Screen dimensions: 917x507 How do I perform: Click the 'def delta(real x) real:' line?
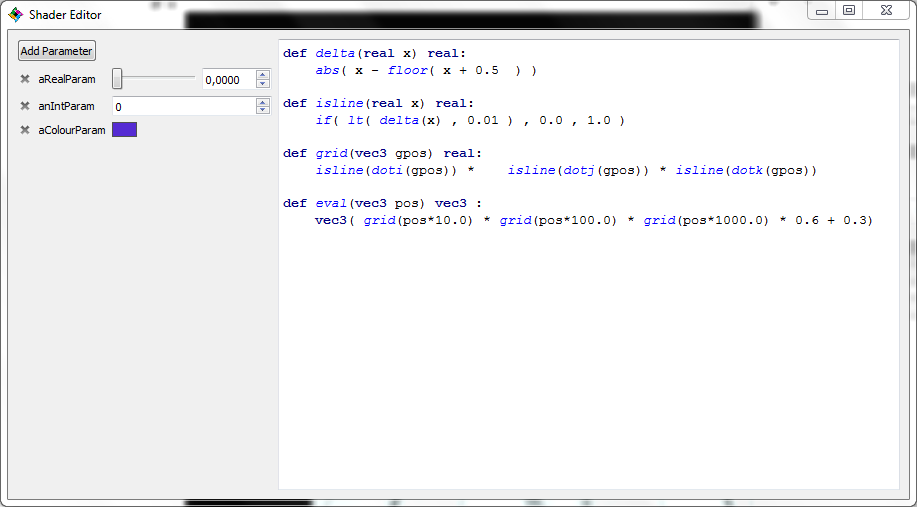click(x=374, y=54)
